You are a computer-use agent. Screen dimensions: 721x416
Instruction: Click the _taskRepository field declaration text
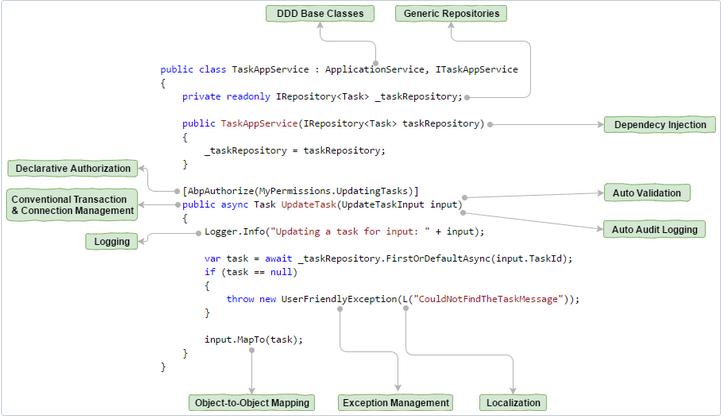418,97
